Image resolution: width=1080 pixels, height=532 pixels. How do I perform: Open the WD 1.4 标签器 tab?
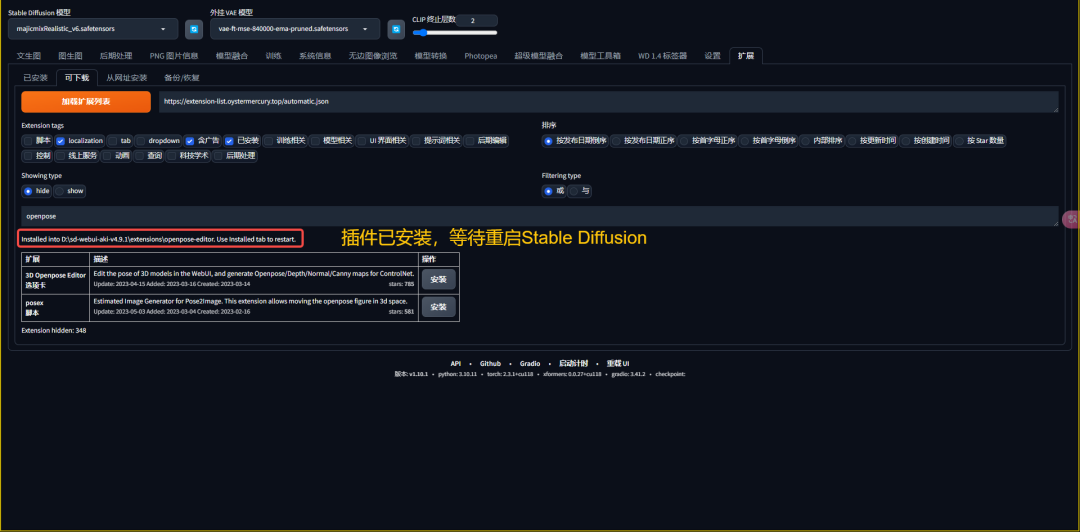tap(663, 56)
